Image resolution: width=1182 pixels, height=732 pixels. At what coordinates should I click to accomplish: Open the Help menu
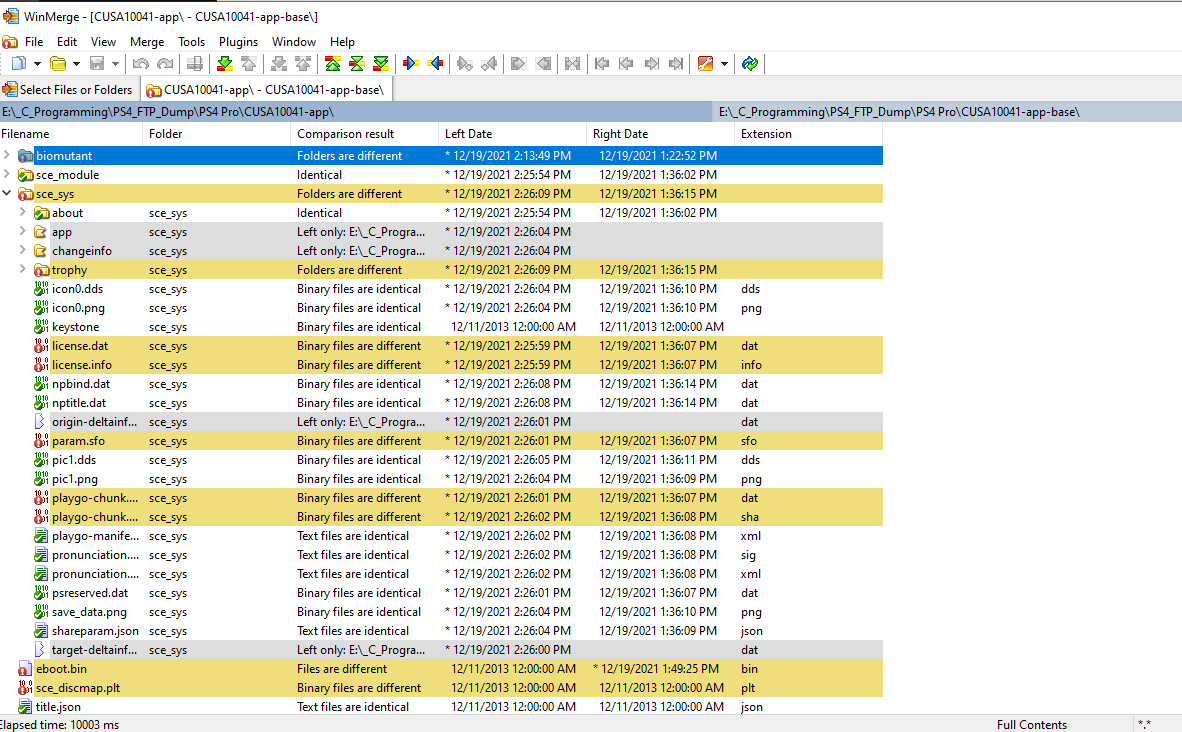pos(342,42)
